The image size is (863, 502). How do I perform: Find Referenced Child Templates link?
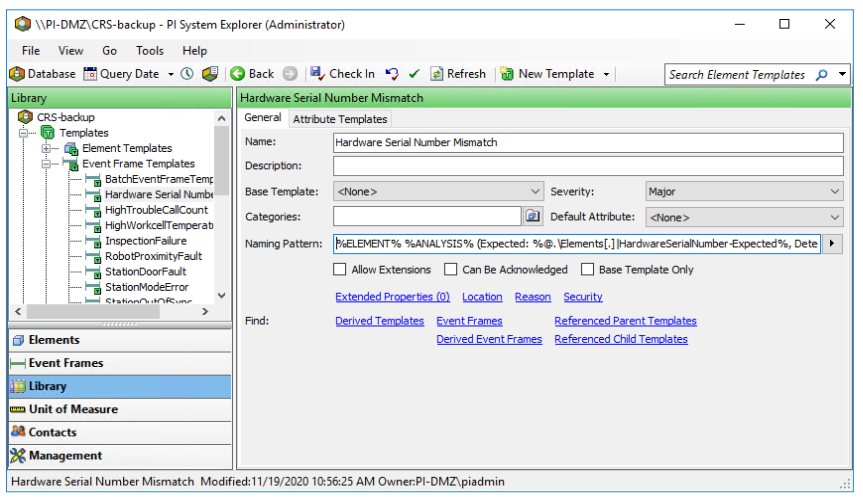pos(621,339)
